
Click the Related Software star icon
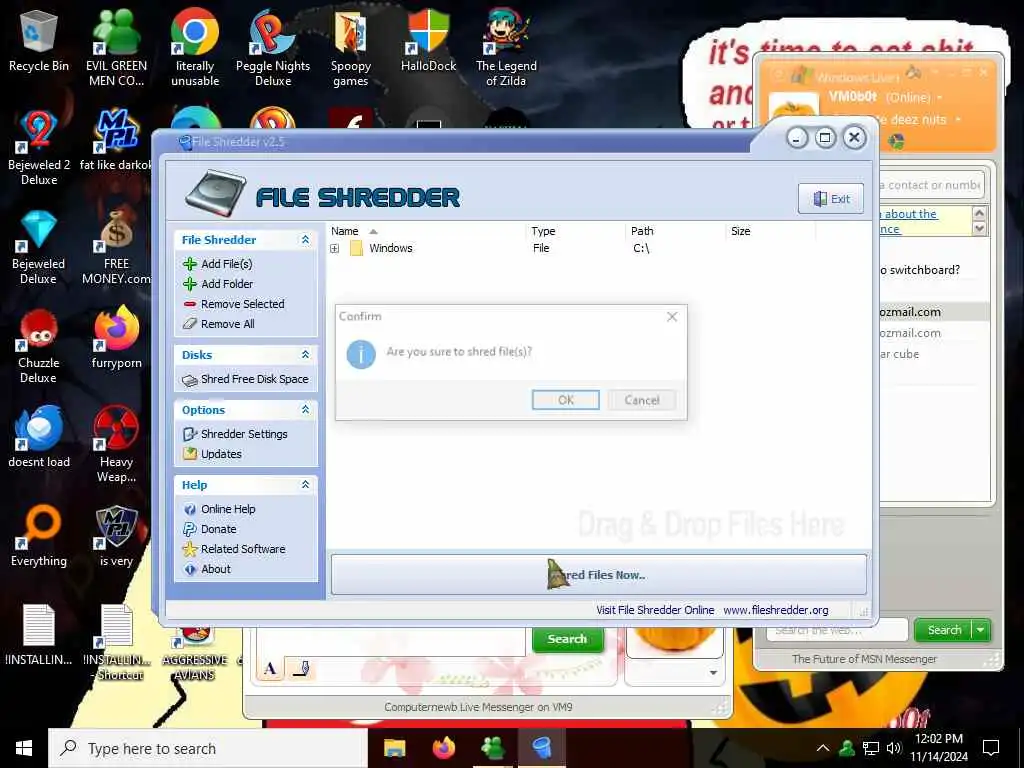coord(190,549)
